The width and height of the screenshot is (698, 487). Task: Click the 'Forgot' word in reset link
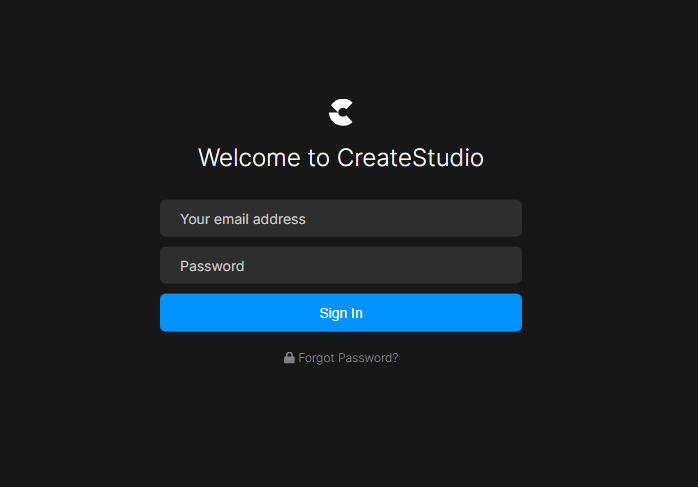coord(316,358)
